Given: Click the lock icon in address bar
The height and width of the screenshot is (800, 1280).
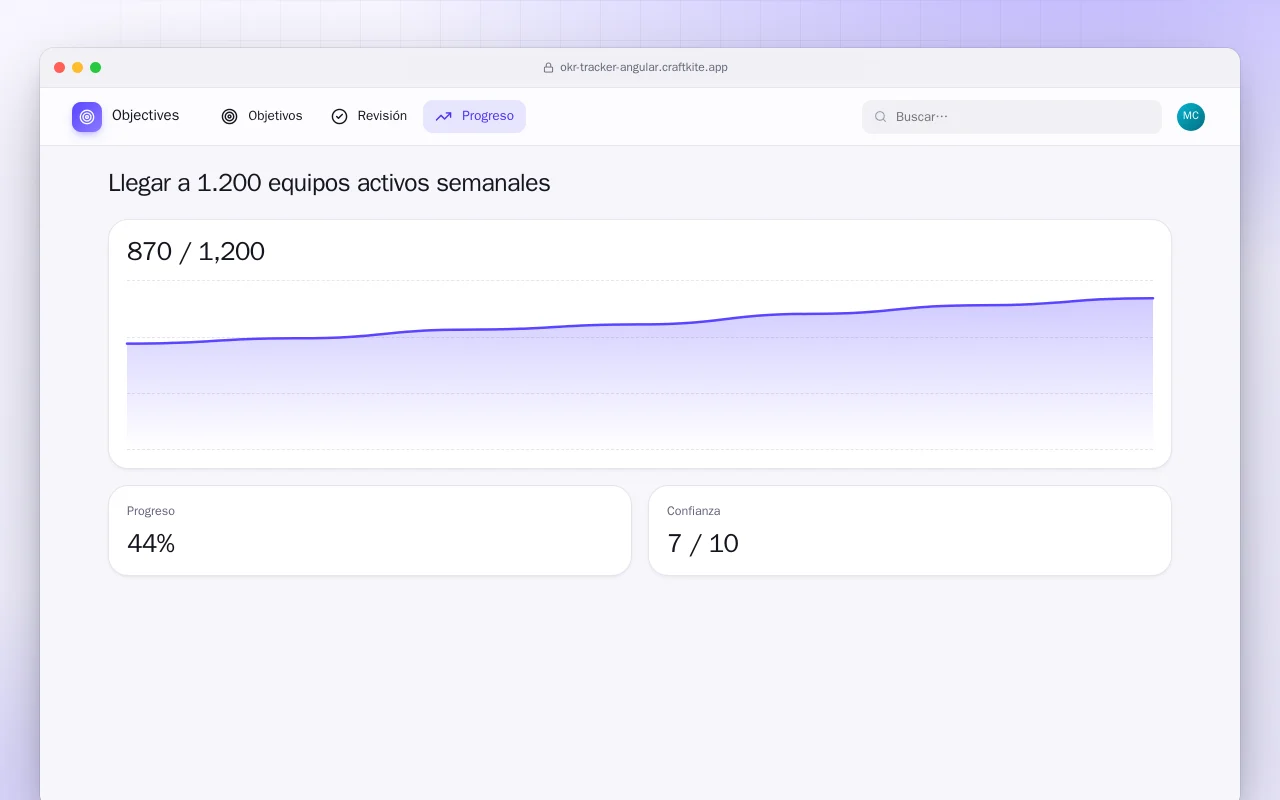Looking at the screenshot, I should coord(548,68).
